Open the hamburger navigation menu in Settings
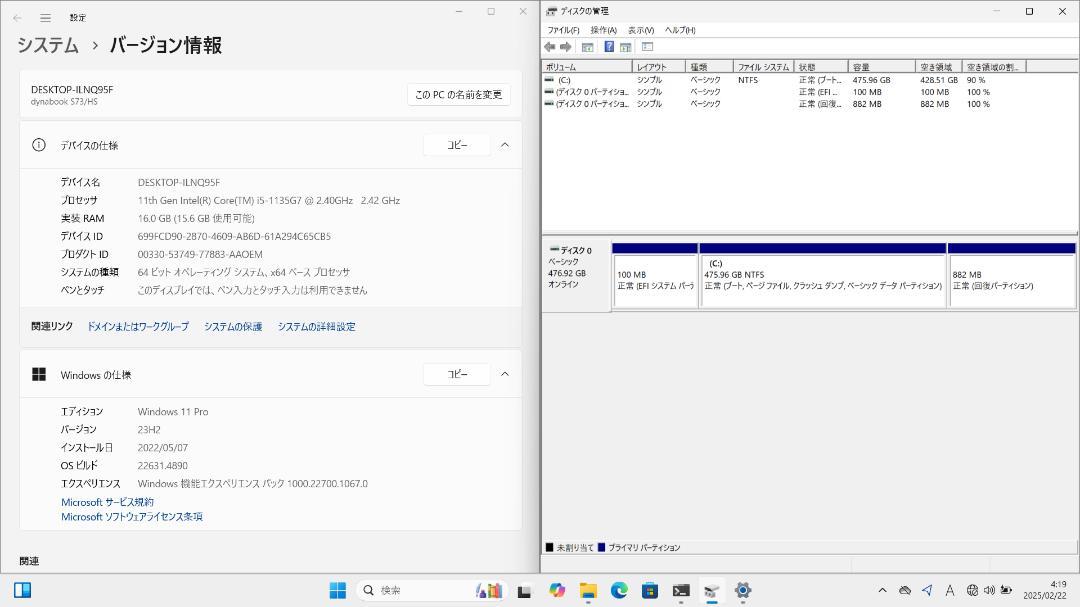The image size is (1080, 607). point(45,18)
